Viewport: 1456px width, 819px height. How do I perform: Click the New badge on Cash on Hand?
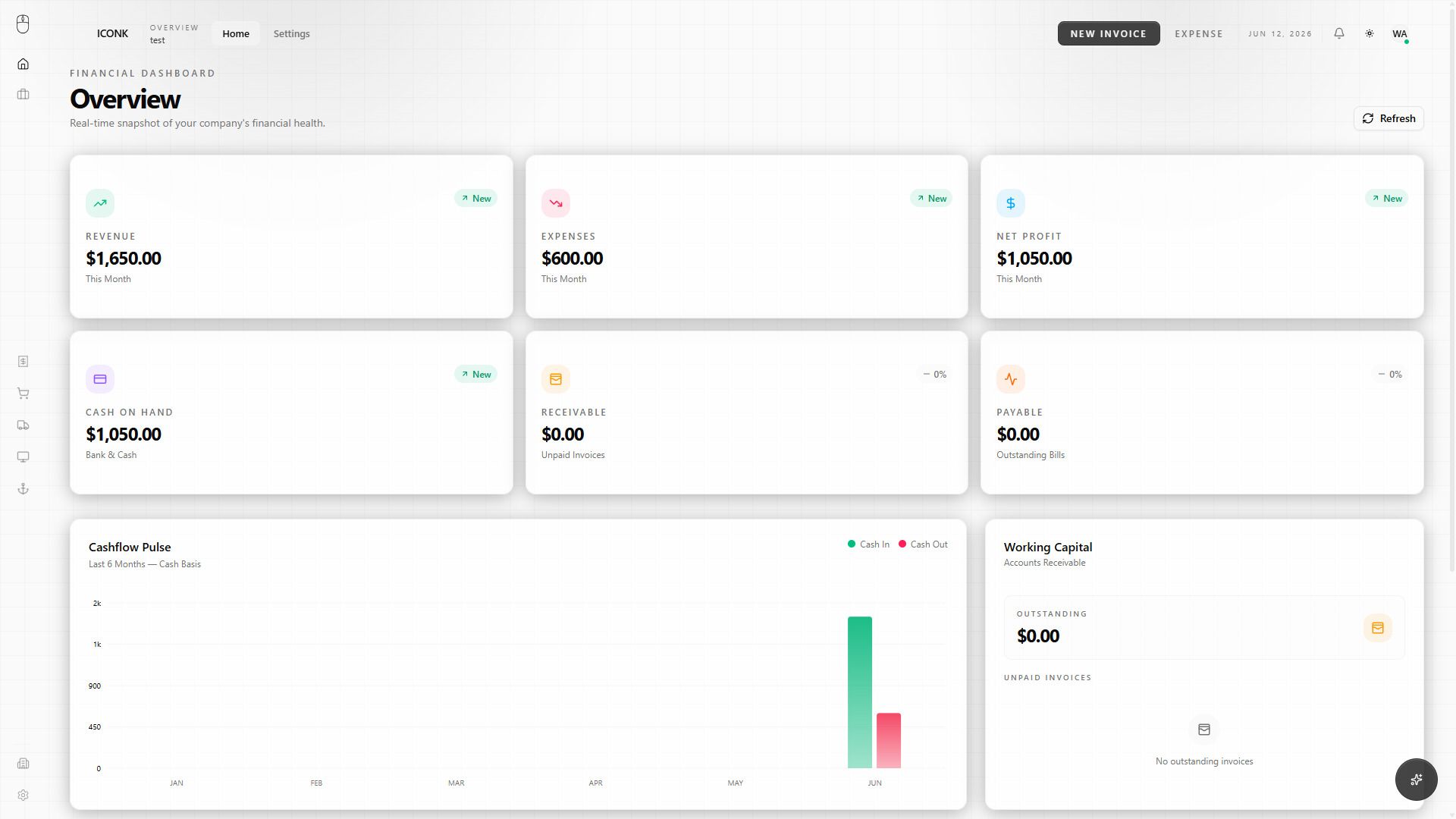point(476,375)
